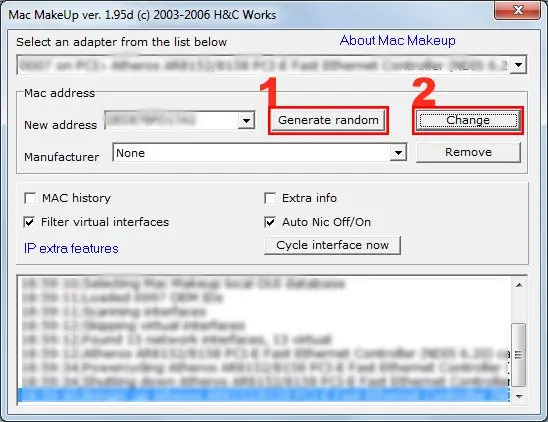Uncheck Filter virtual interfaces
548x422 pixels.
click(x=29, y=222)
